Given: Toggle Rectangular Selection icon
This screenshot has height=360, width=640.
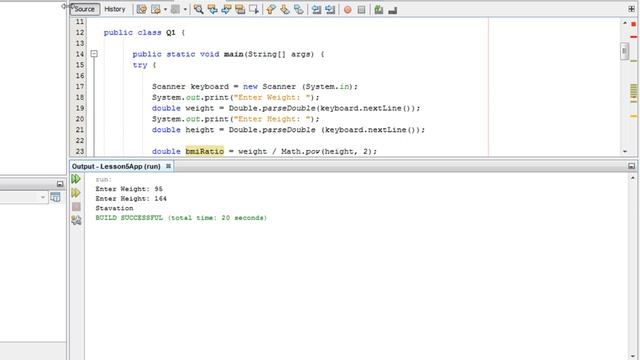Looking at the screenshot, I should [x=254, y=9].
